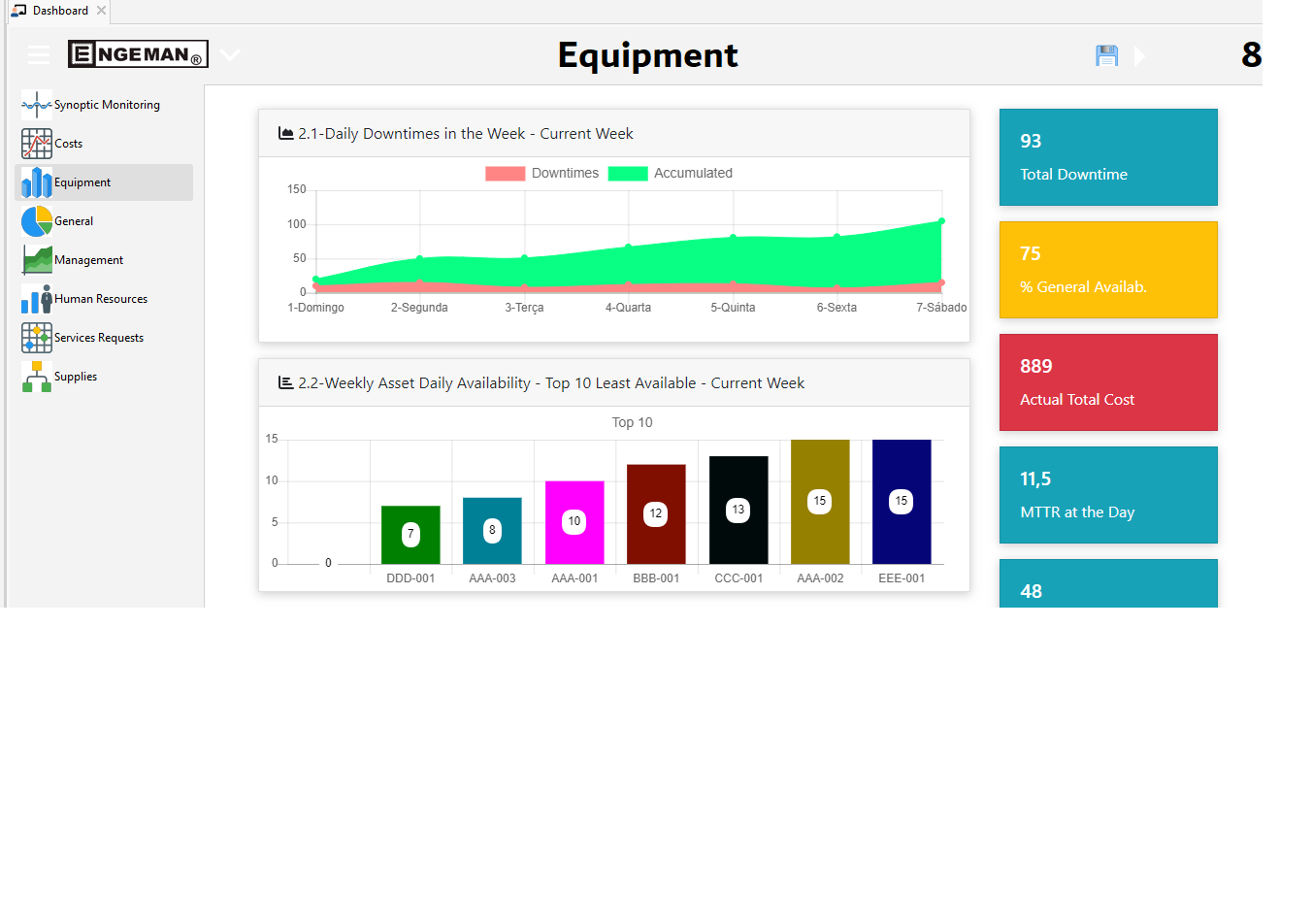
Task: Select the Management chart icon
Action: 37,259
